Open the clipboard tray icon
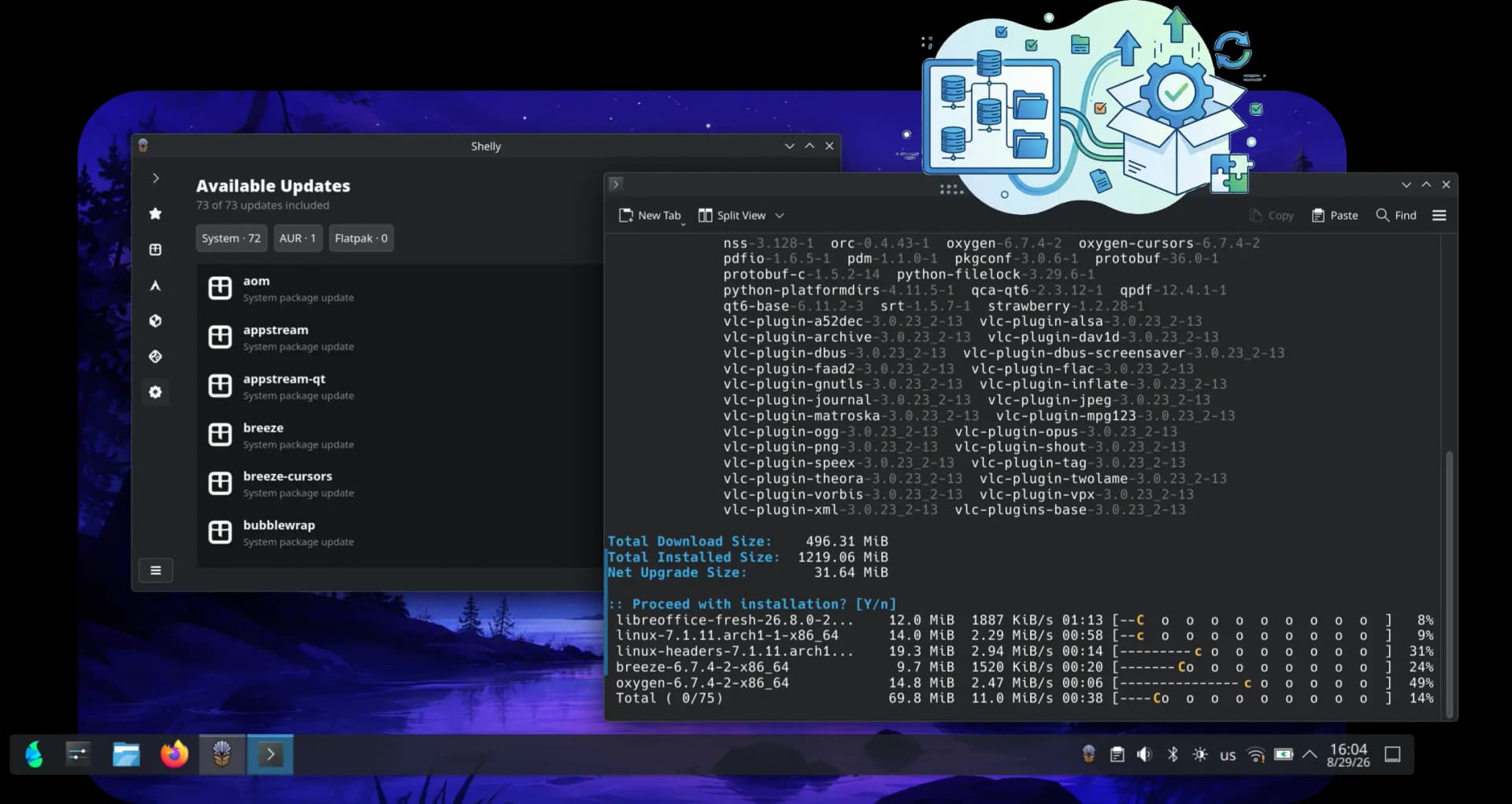The width and height of the screenshot is (1512, 804). point(1117,754)
